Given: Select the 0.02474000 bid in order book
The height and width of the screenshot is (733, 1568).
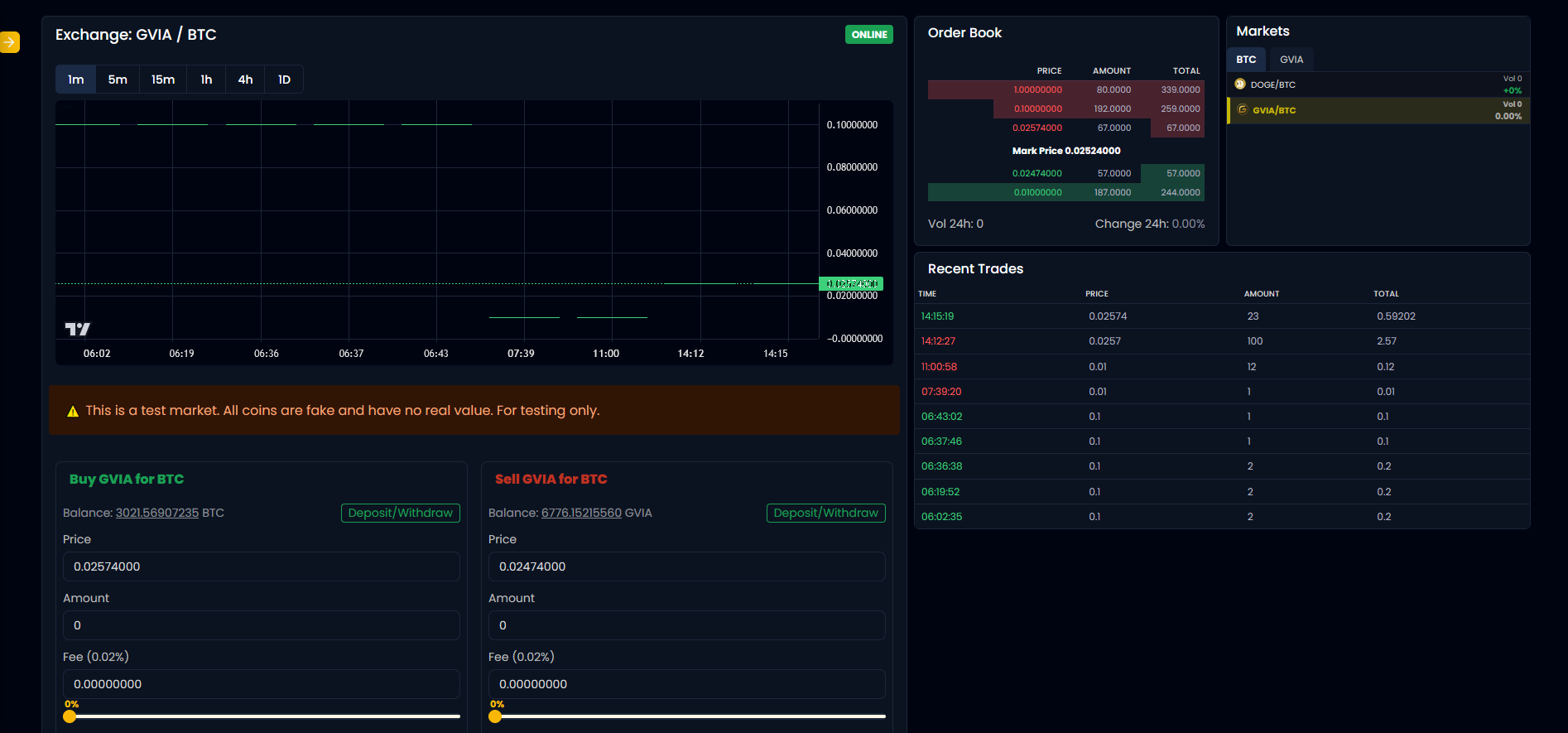Looking at the screenshot, I should [1037, 173].
